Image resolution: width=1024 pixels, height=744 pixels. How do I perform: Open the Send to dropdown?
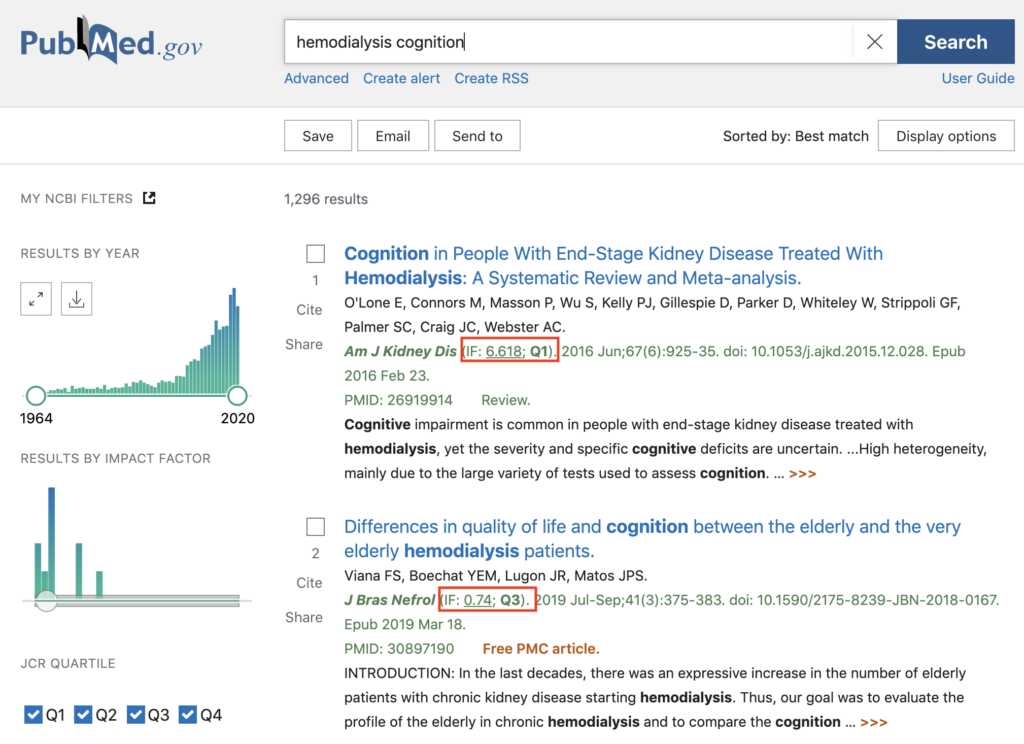click(477, 136)
